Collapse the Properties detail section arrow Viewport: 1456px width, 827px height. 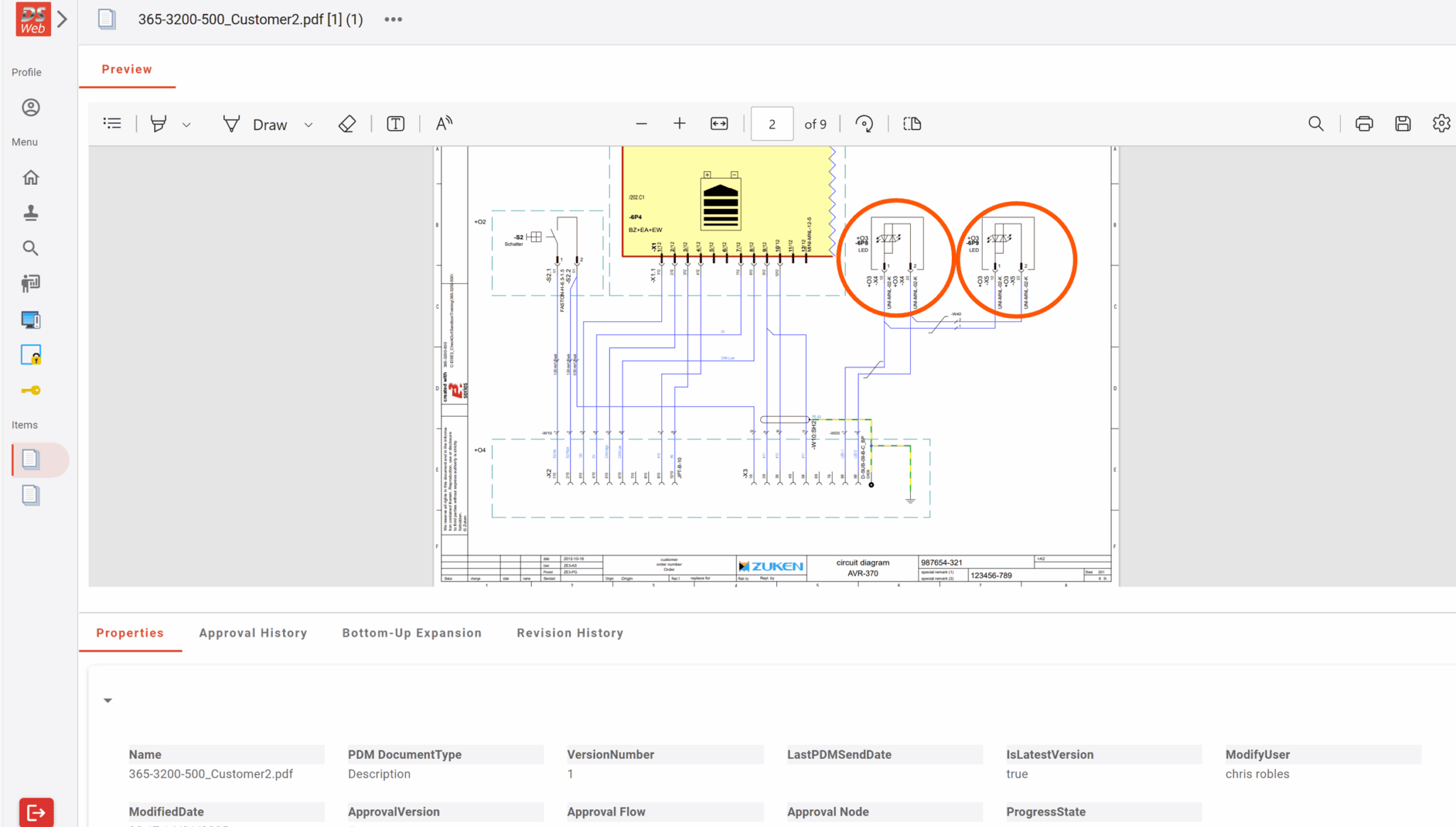coord(107,700)
